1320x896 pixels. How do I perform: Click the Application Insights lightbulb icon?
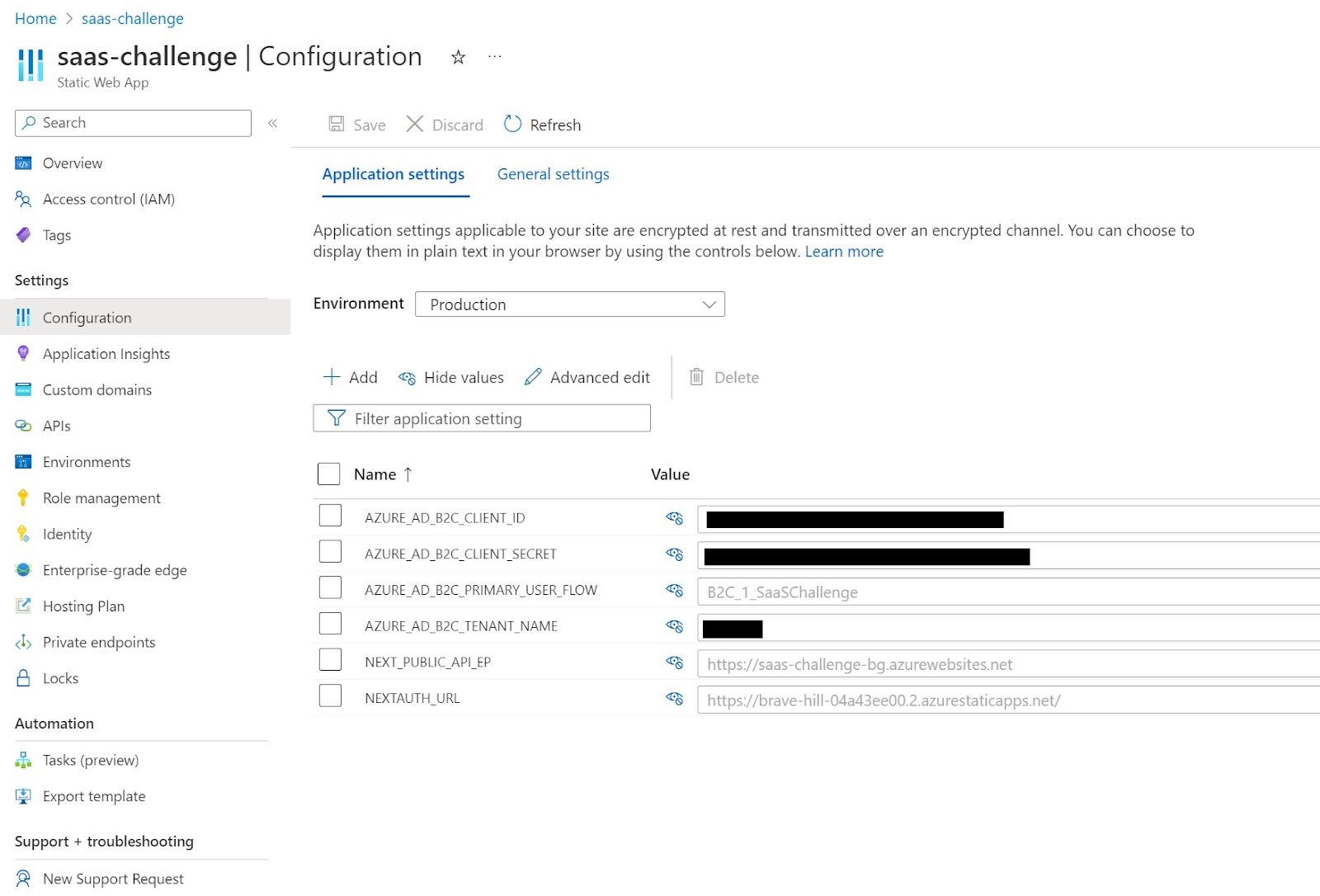[x=23, y=353]
